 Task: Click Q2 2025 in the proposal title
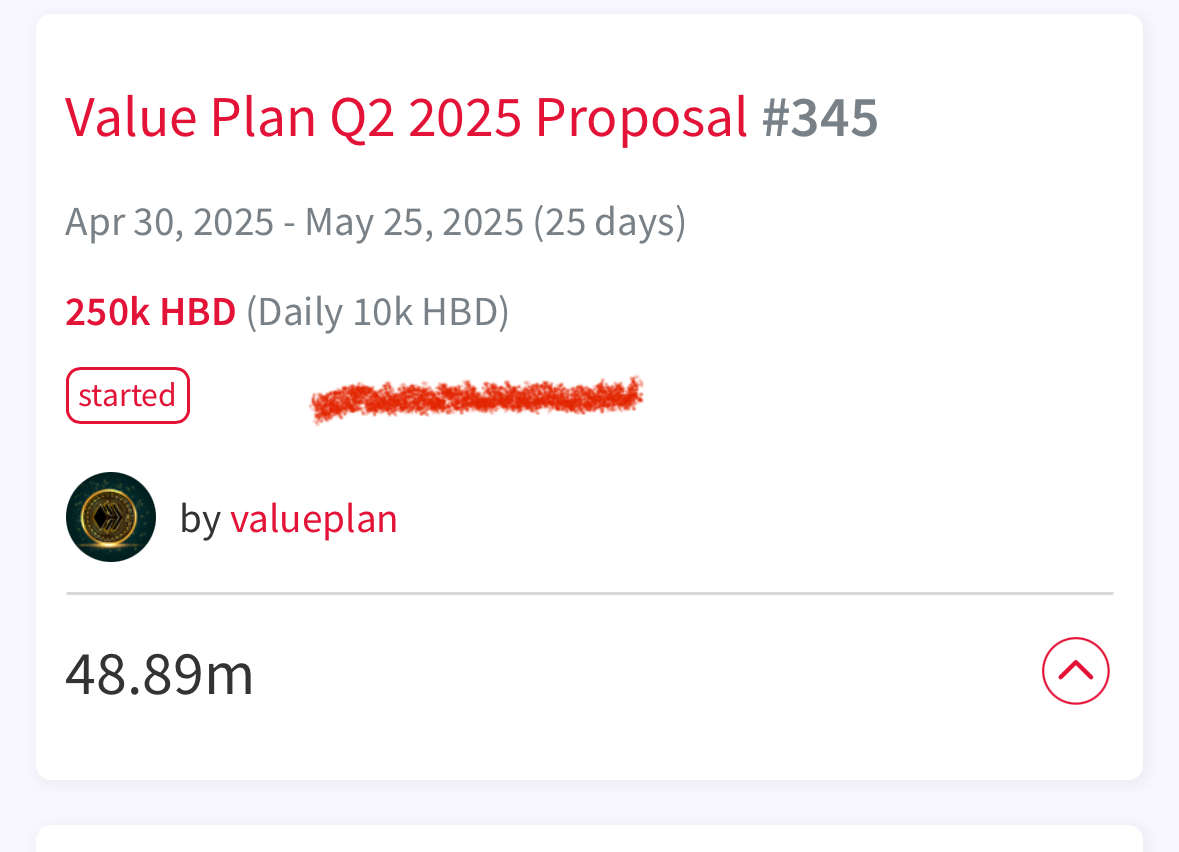(426, 119)
